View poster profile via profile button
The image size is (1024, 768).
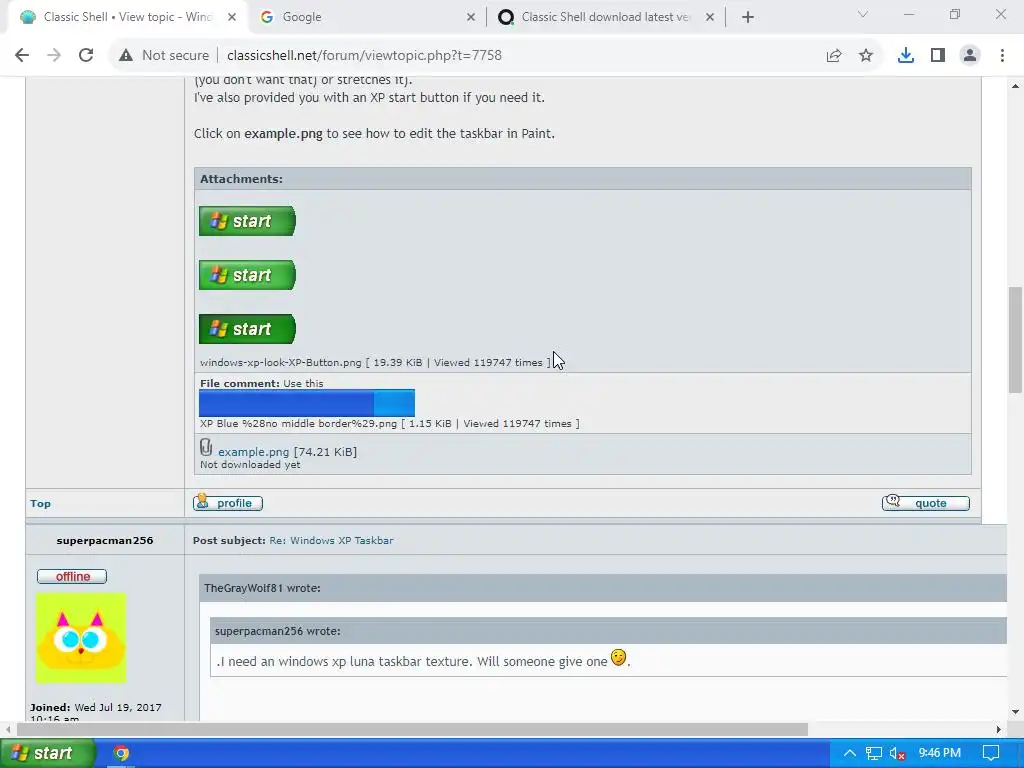[x=228, y=503]
